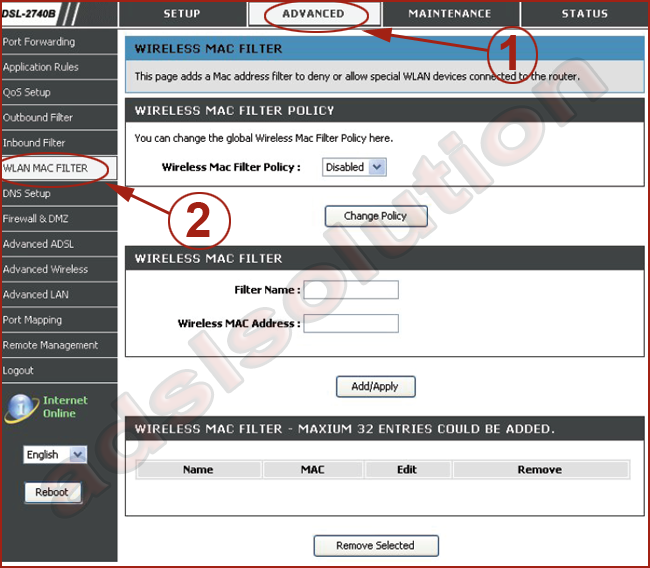650x568 pixels.
Task: Click the Wireless MAC Address text box
Action: [x=351, y=324]
